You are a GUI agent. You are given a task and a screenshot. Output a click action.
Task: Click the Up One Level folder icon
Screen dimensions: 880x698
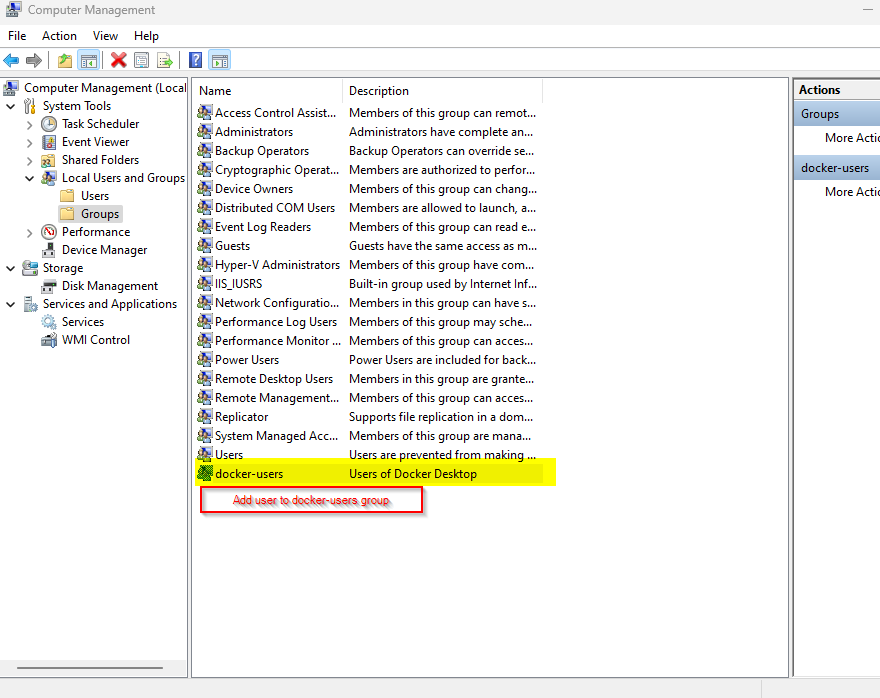[x=65, y=60]
